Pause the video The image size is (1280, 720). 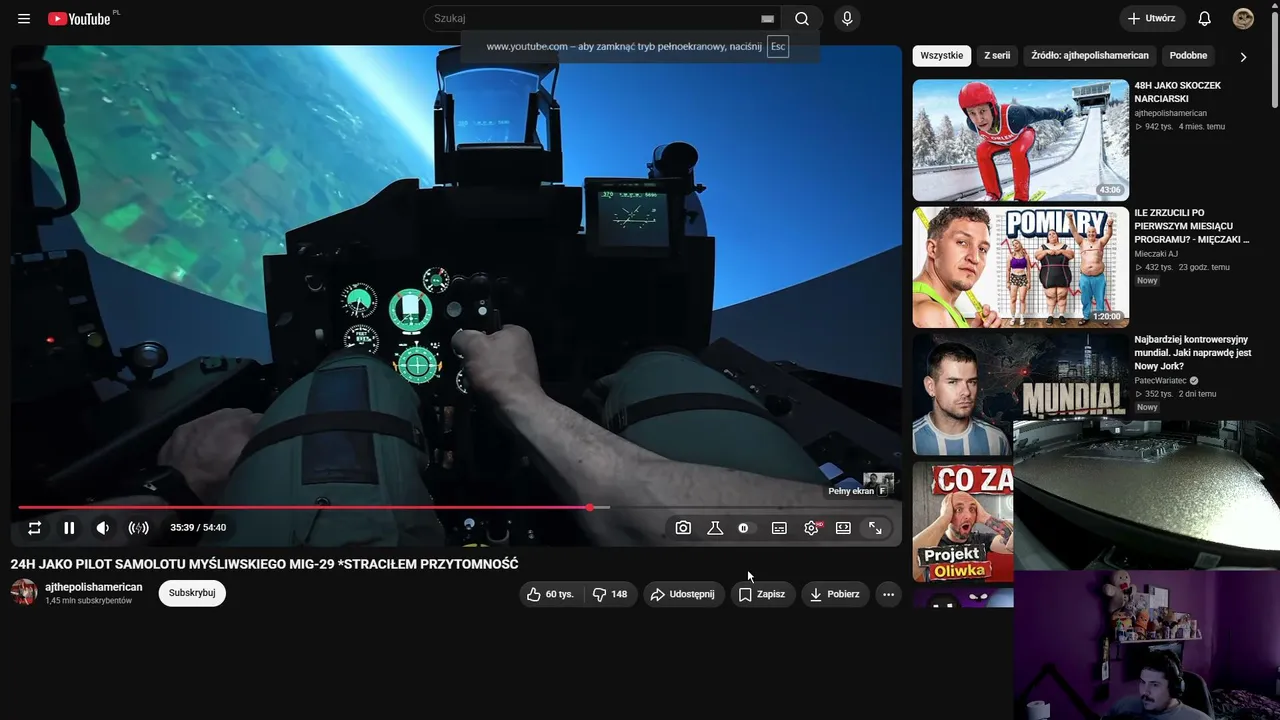tap(69, 528)
